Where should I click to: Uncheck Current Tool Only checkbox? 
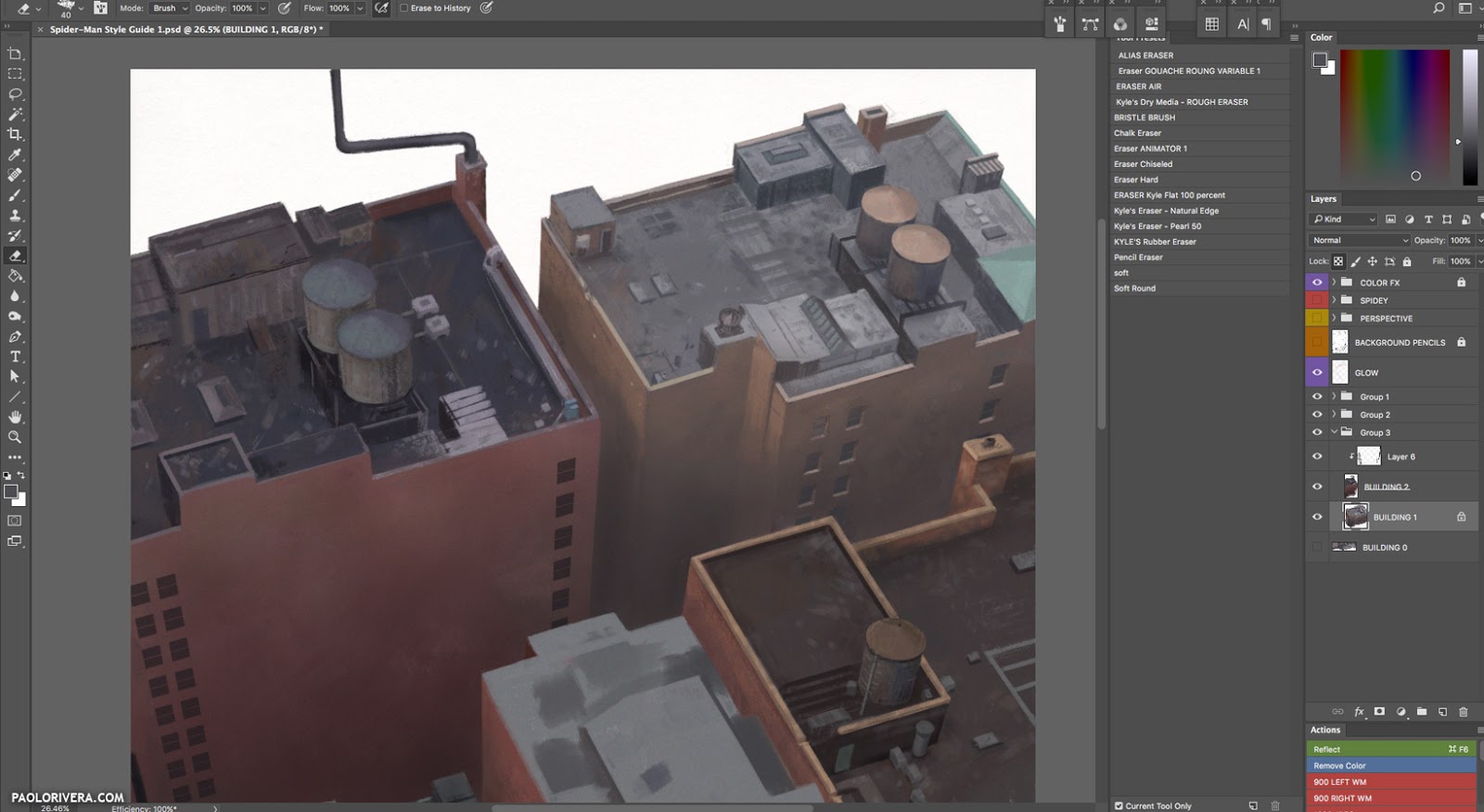tap(1119, 806)
